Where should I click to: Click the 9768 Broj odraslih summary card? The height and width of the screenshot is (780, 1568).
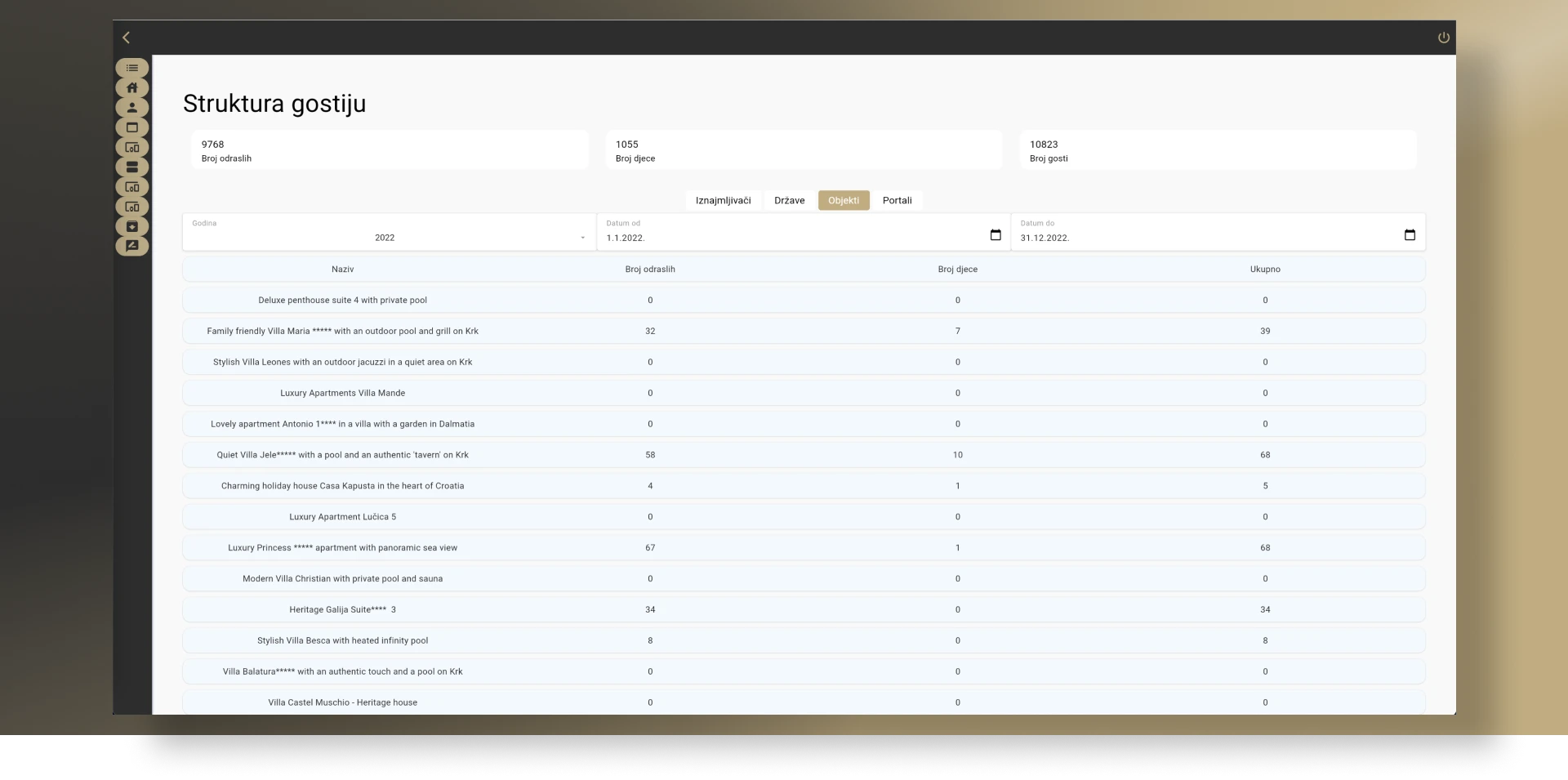point(390,150)
